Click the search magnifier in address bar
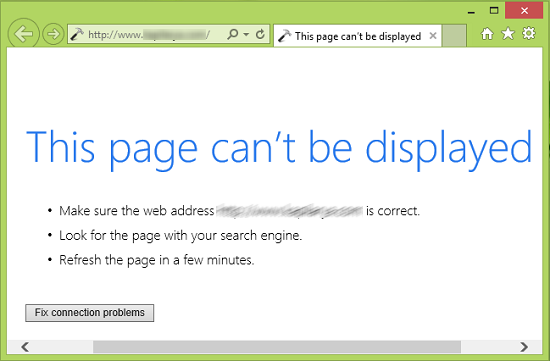The image size is (550, 361). 233,34
